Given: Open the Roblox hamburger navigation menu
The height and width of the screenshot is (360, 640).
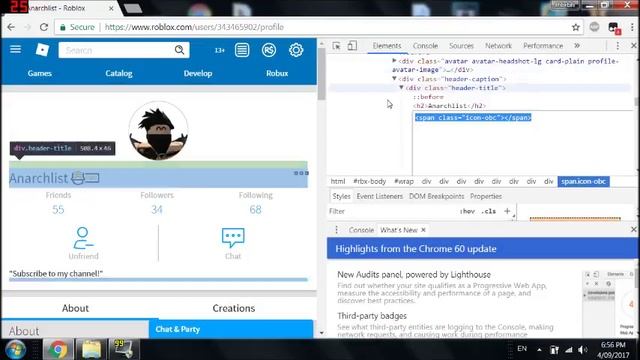Looking at the screenshot, I should click(16, 49).
